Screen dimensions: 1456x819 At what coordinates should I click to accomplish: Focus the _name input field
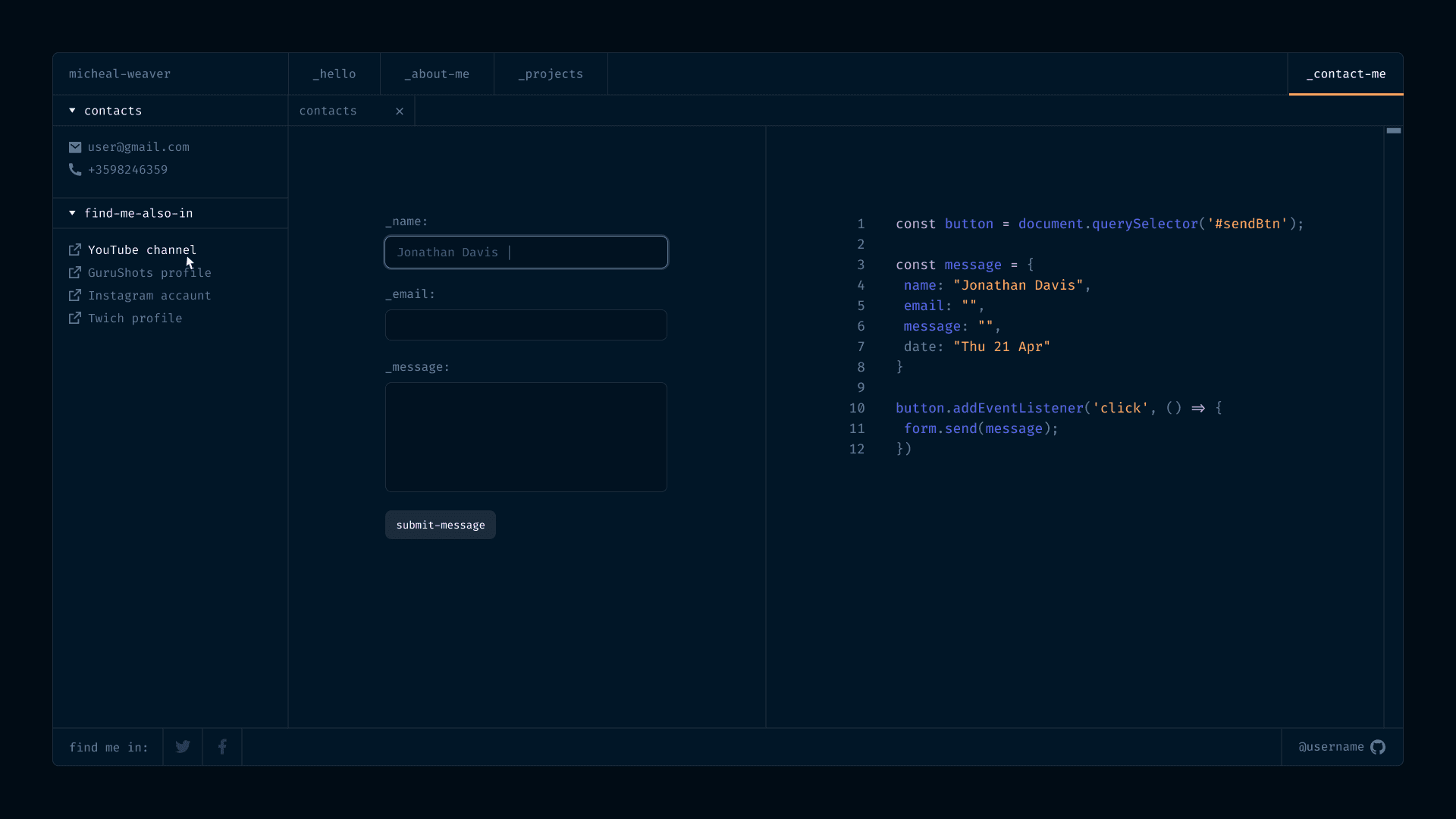[526, 253]
